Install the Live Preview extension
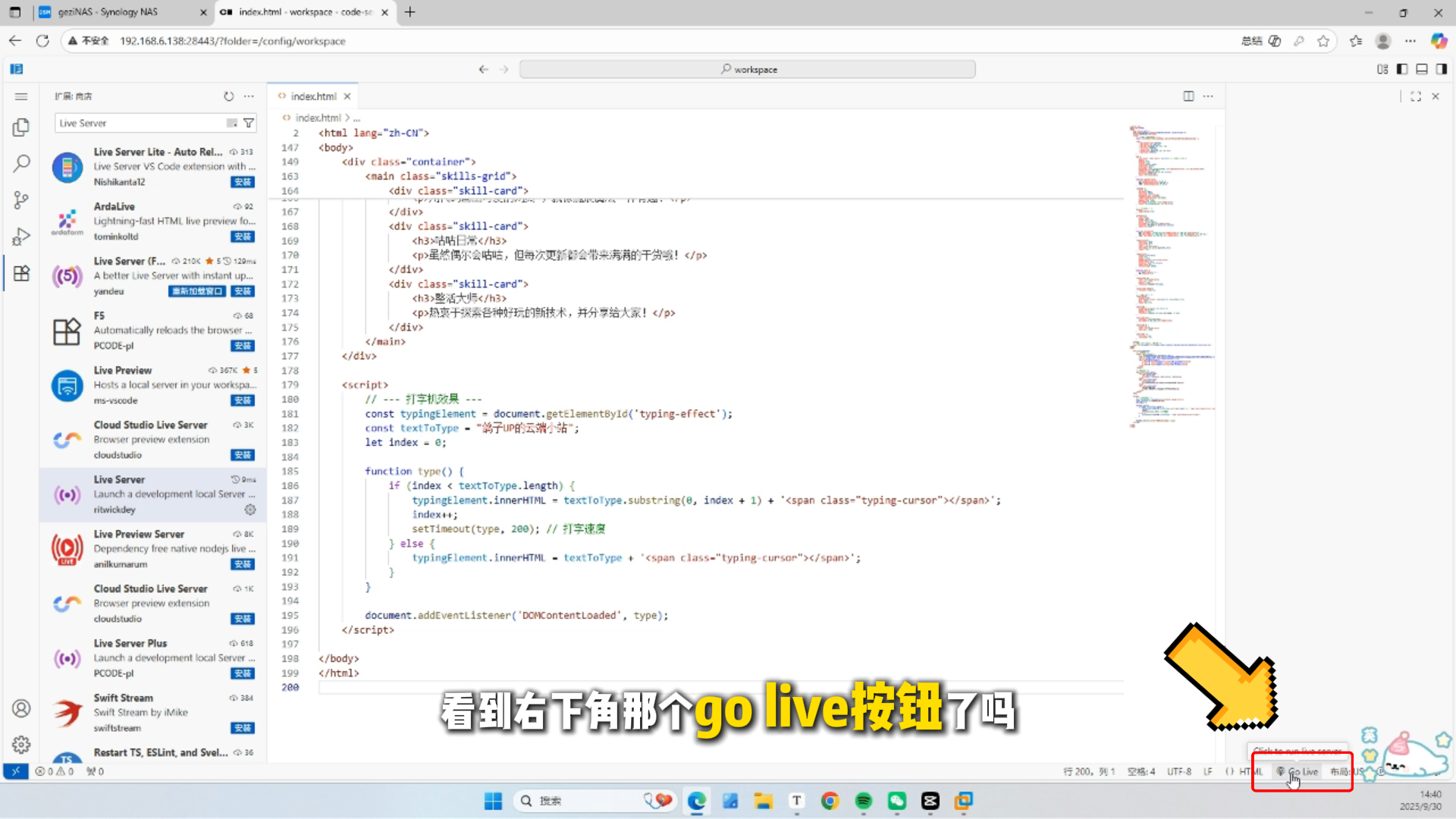This screenshot has width=1456, height=819. coord(243,400)
